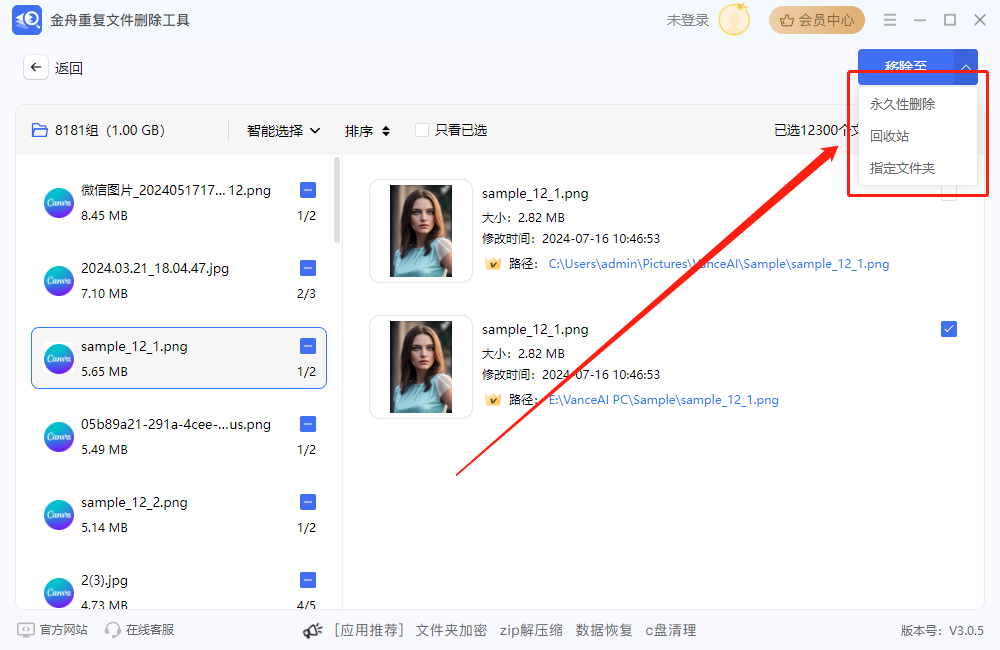
Task: Open the hamburger menu icon
Action: (x=890, y=20)
